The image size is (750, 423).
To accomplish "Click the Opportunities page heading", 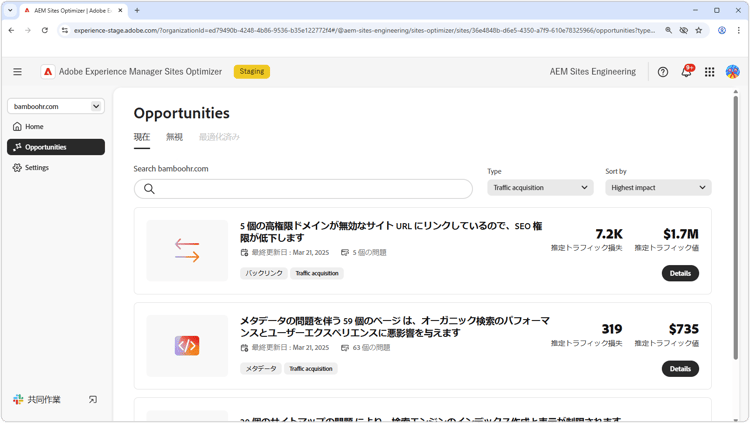I will (x=182, y=113).
